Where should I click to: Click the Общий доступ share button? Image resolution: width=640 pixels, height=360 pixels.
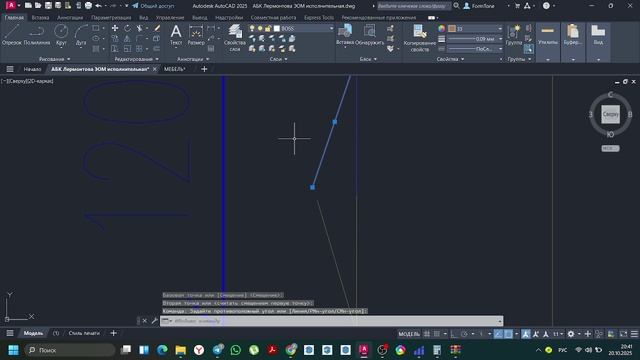tap(153, 6)
